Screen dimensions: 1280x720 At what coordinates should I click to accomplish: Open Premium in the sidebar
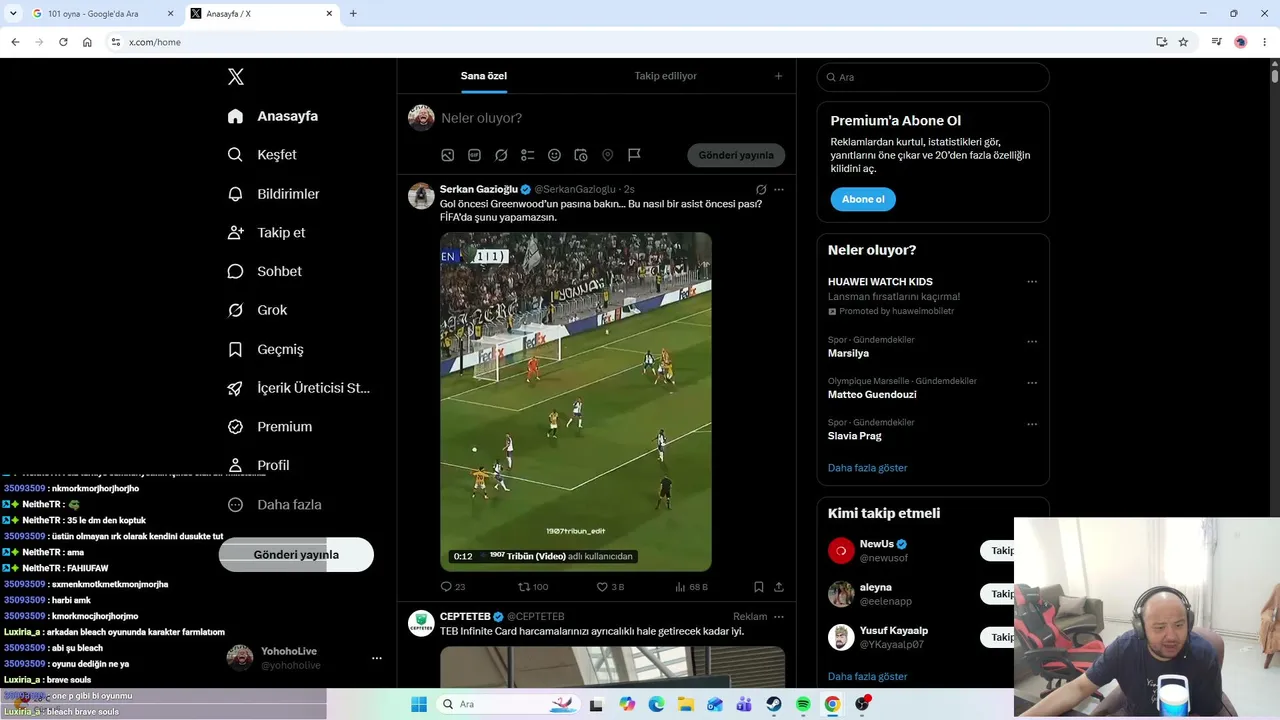coord(270,426)
